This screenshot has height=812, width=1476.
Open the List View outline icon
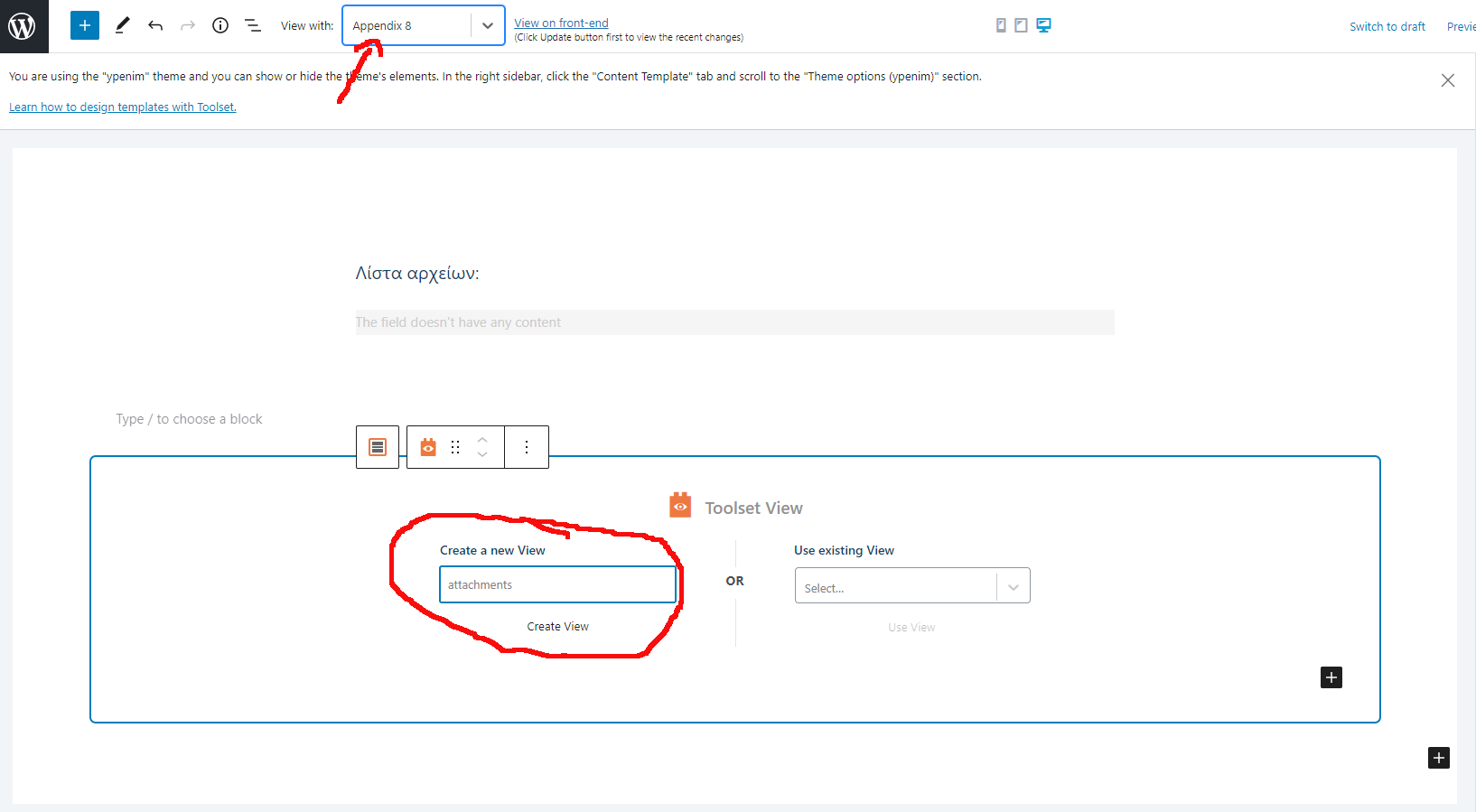point(253,25)
